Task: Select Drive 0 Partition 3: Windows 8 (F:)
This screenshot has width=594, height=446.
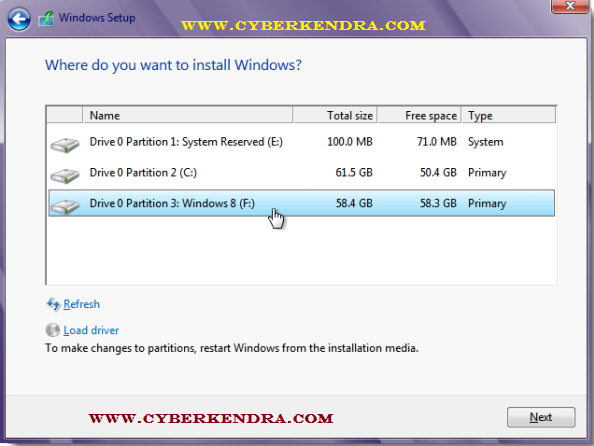Action: tap(302, 203)
